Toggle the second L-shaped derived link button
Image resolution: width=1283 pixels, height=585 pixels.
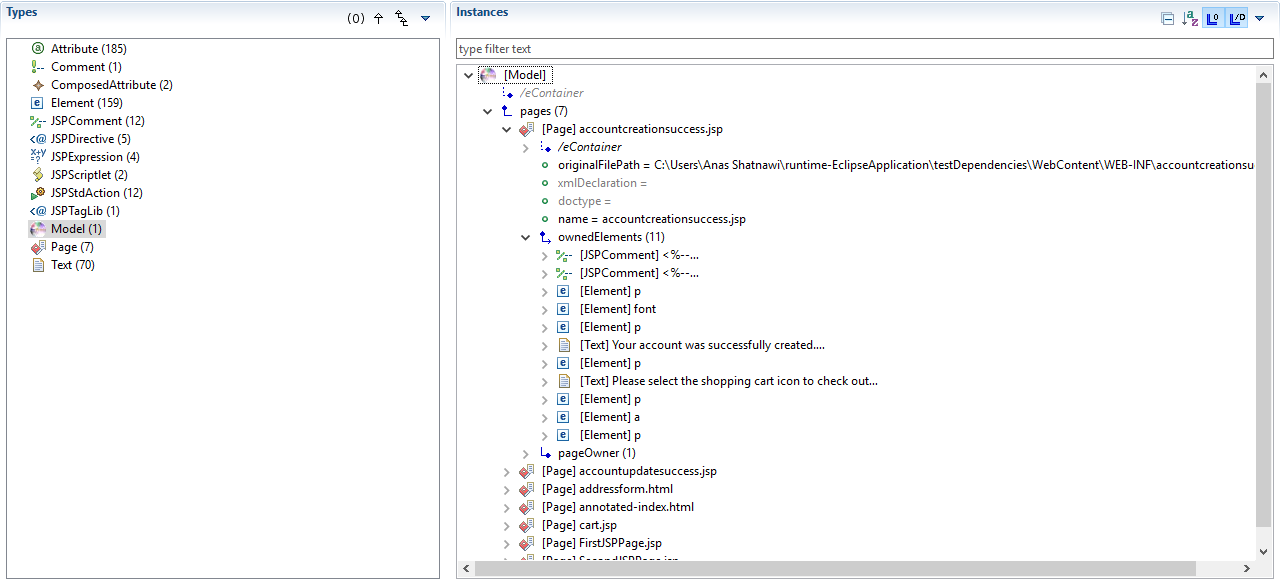coord(1236,19)
